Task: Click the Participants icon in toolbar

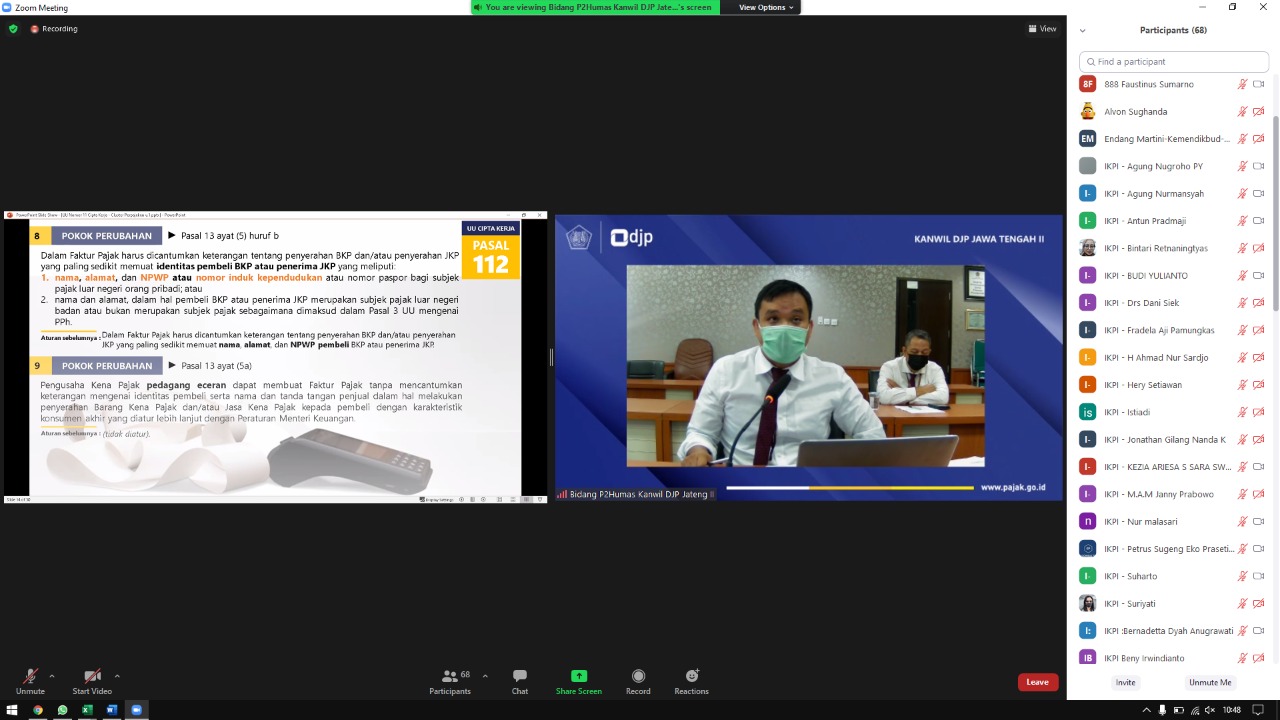Action: point(450,681)
